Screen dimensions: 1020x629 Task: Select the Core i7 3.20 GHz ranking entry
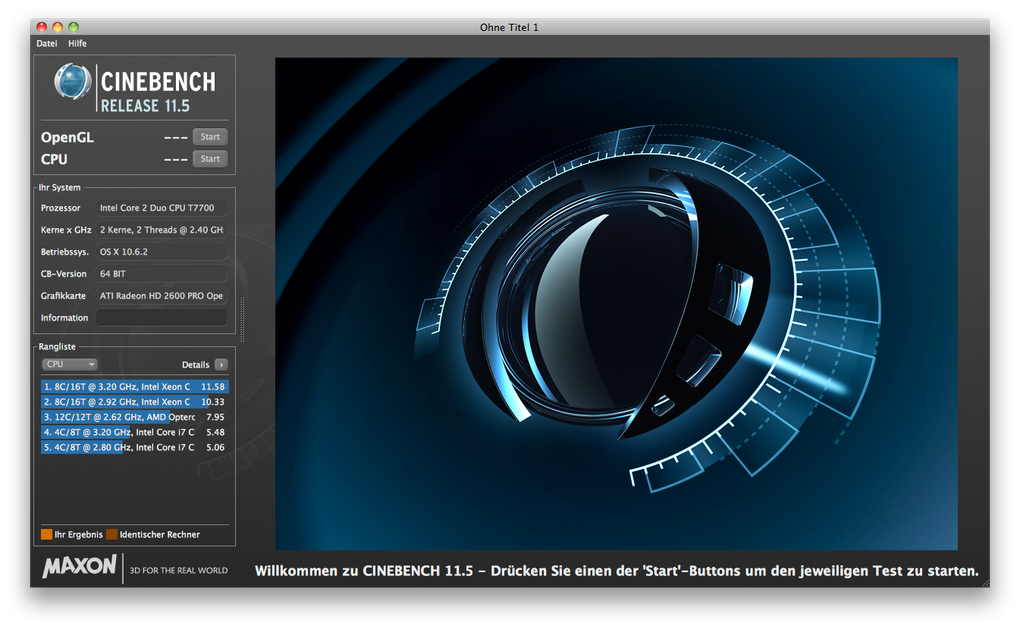click(x=134, y=432)
